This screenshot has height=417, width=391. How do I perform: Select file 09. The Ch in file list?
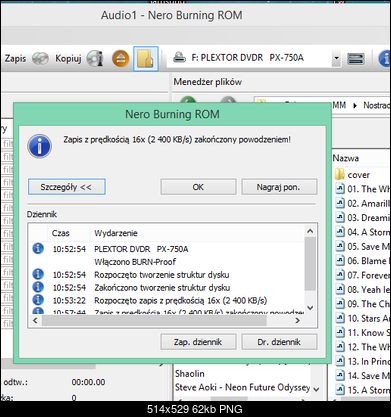point(363,304)
